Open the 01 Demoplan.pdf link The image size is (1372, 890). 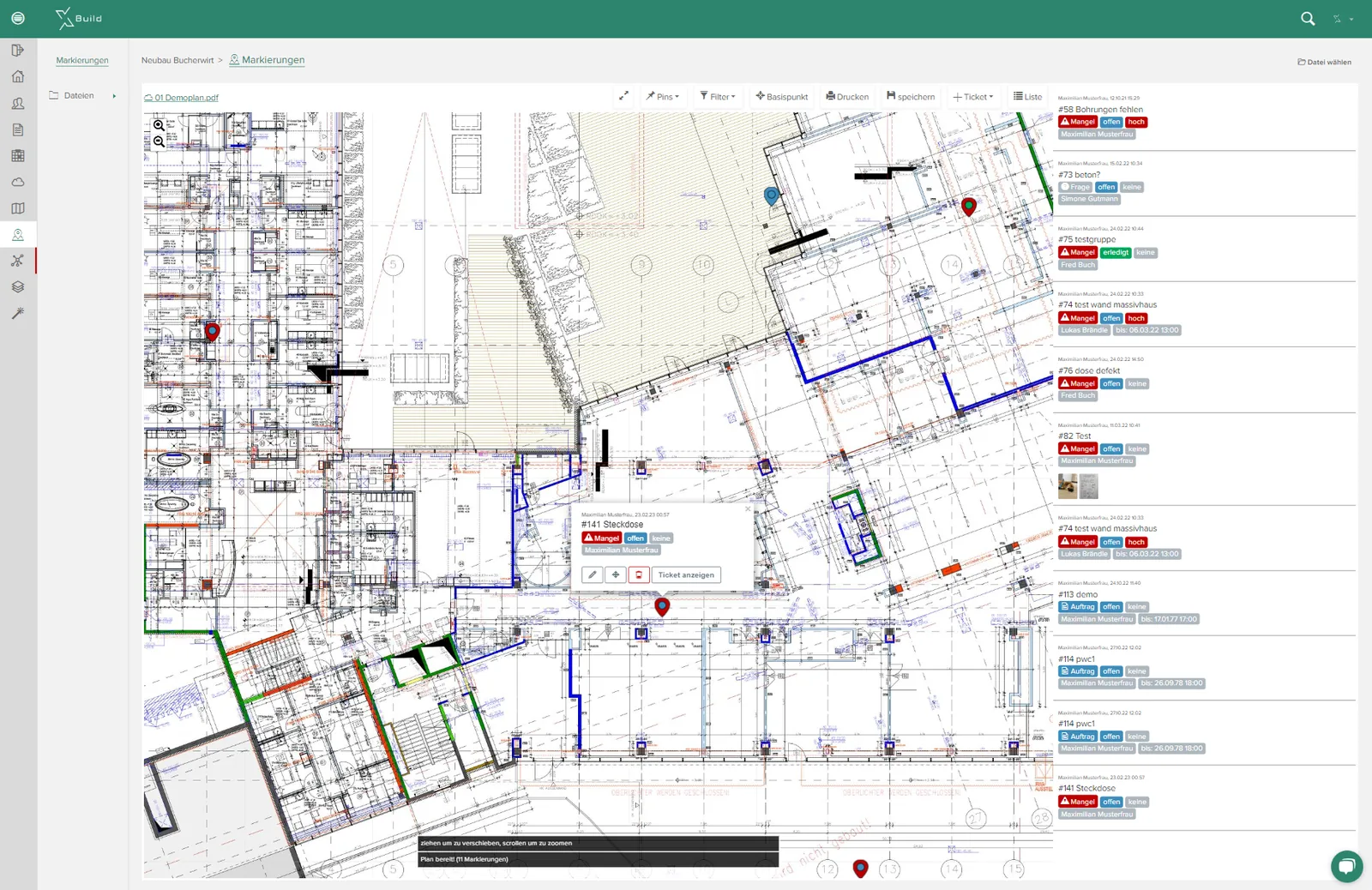point(181,98)
